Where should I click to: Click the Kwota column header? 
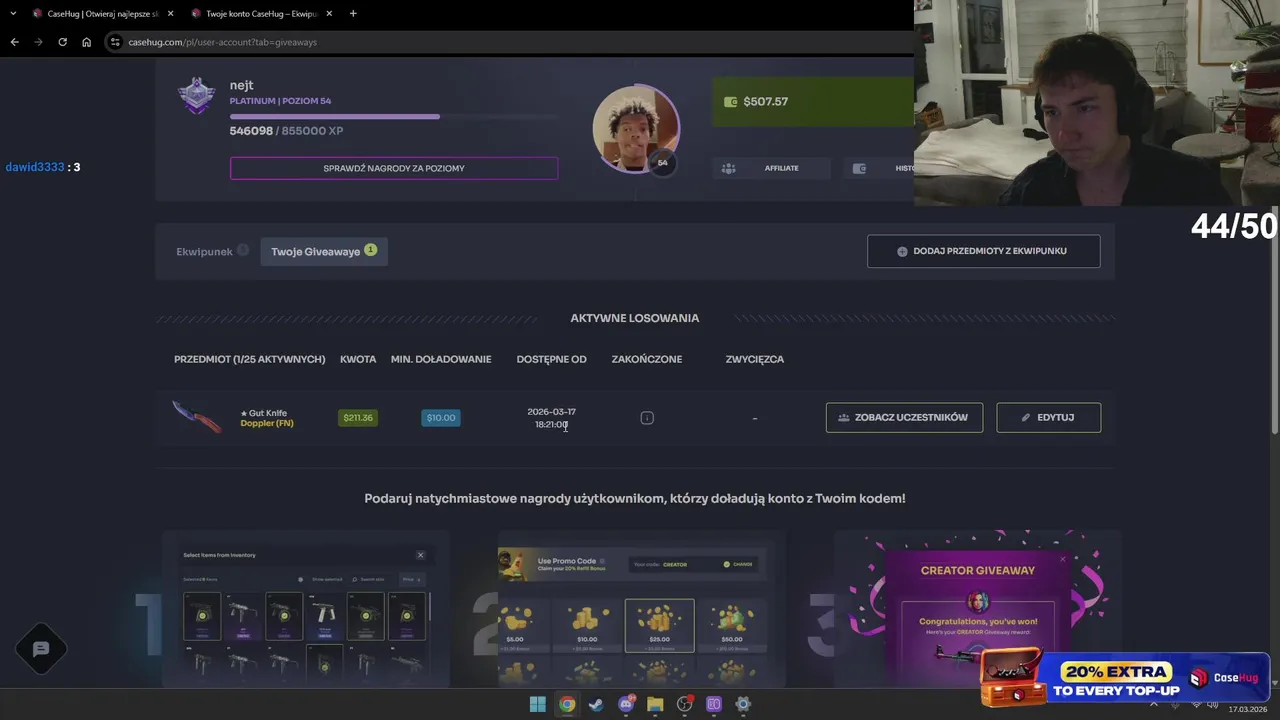(358, 359)
